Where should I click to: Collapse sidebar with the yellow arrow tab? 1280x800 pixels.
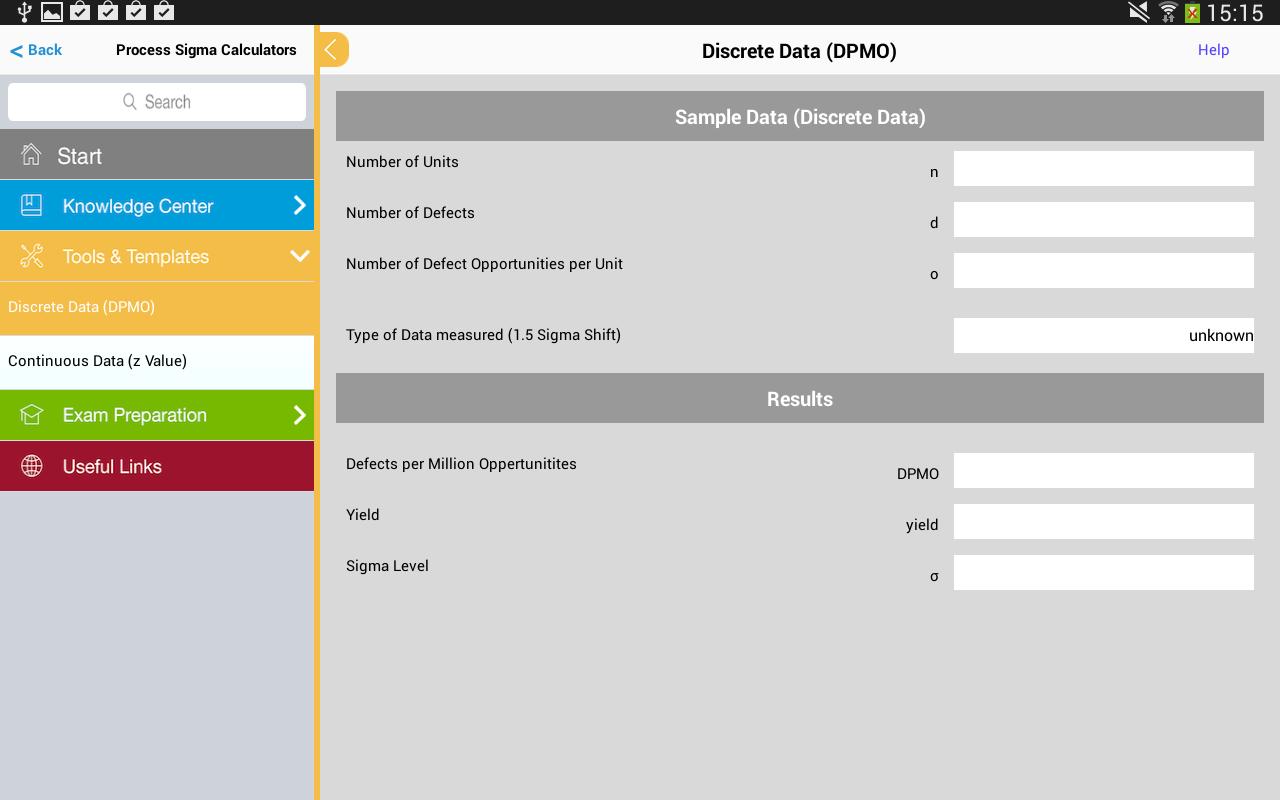333,50
